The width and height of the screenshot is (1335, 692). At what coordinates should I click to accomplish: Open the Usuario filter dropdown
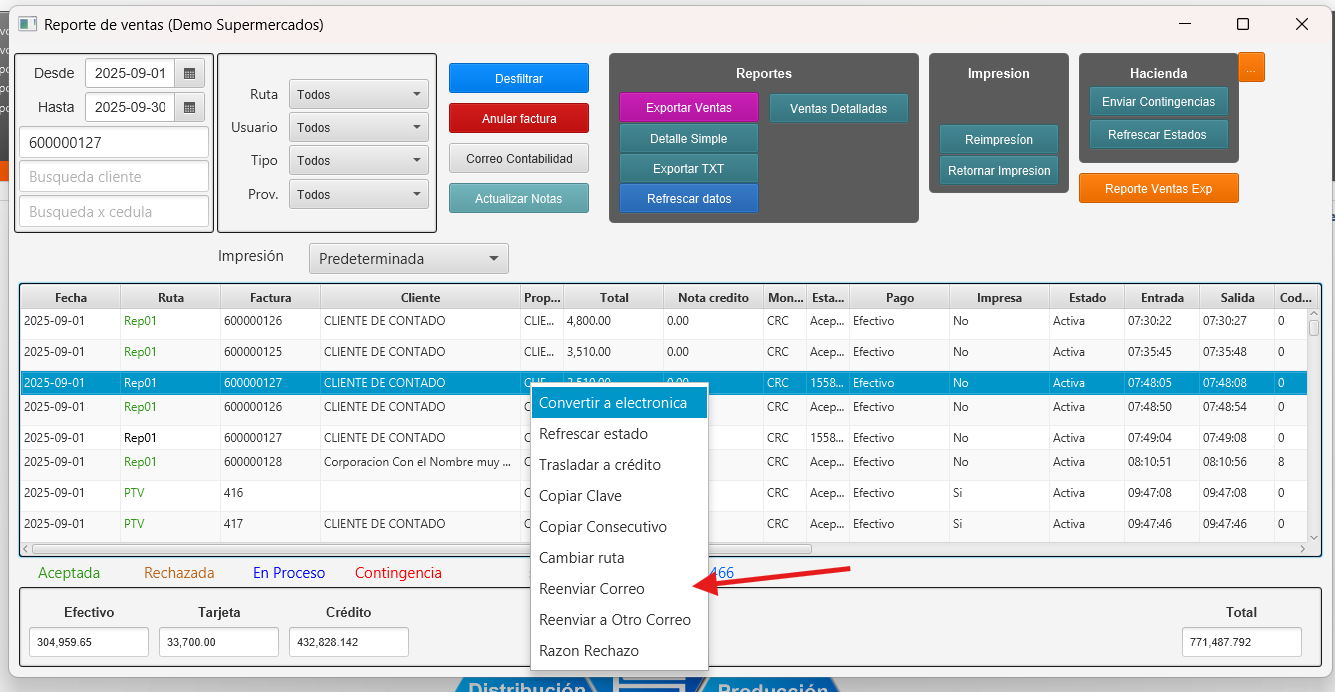(x=358, y=128)
